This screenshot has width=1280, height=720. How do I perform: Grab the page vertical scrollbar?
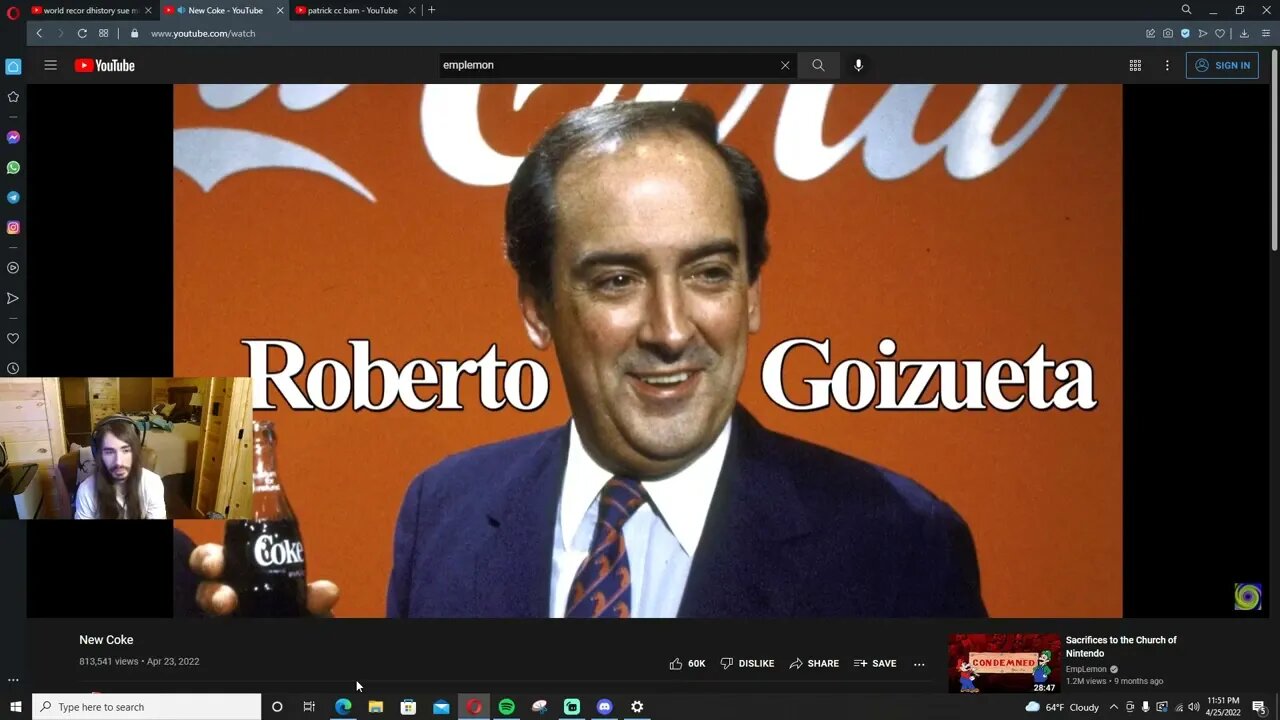pyautogui.click(x=1274, y=150)
